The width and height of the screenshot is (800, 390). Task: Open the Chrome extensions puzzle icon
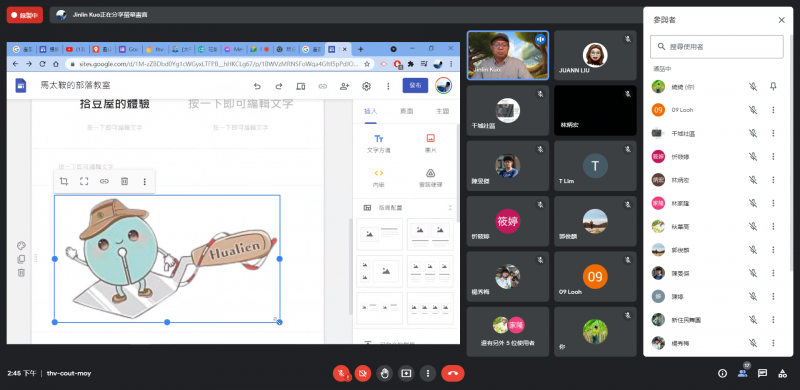coord(410,64)
